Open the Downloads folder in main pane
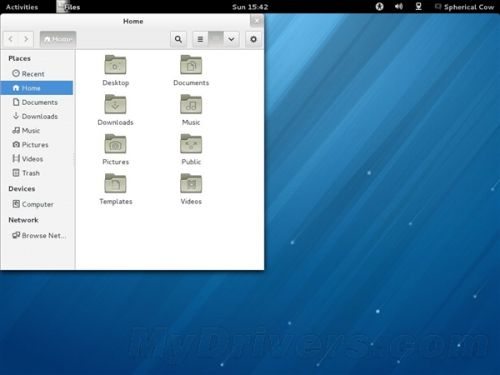Image resolution: width=500 pixels, height=375 pixels. (x=115, y=104)
